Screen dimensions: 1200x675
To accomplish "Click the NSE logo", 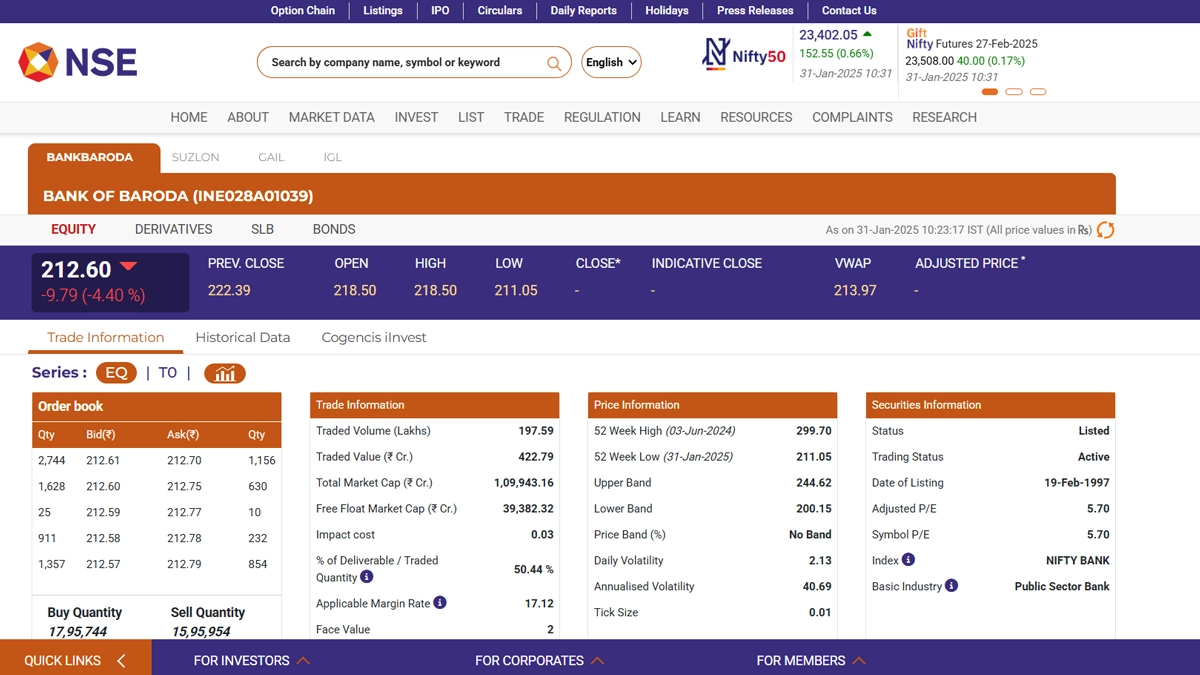I will pos(78,62).
